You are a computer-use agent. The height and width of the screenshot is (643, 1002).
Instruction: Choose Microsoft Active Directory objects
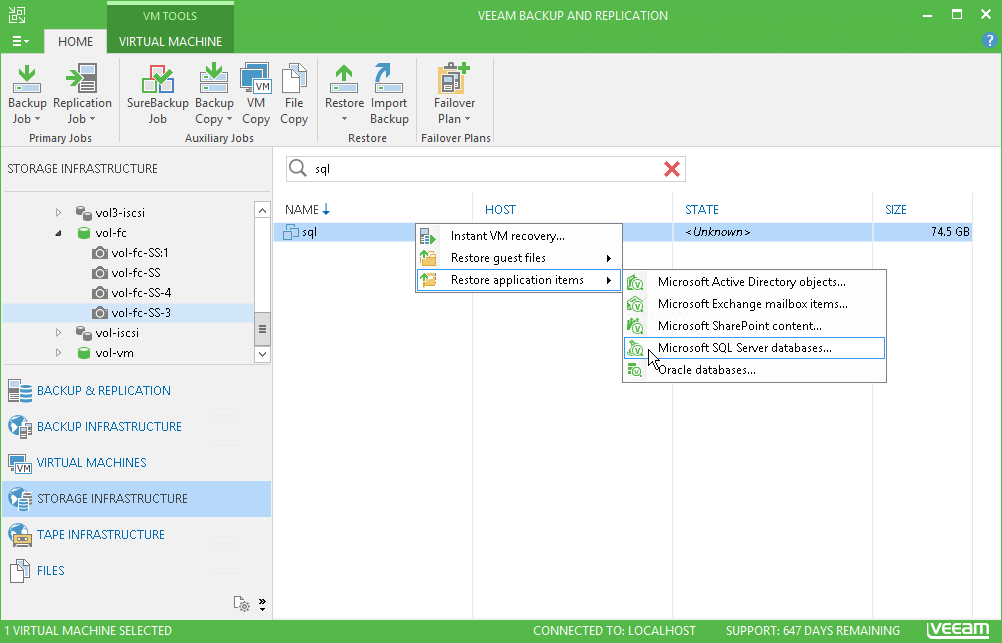pos(754,282)
